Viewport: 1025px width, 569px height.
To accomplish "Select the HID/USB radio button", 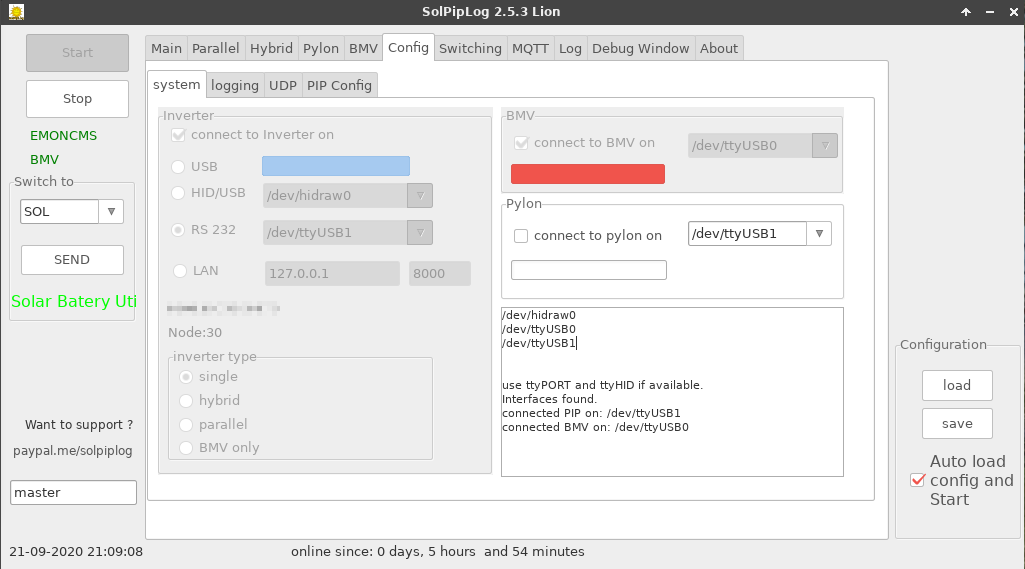I will (x=178, y=193).
